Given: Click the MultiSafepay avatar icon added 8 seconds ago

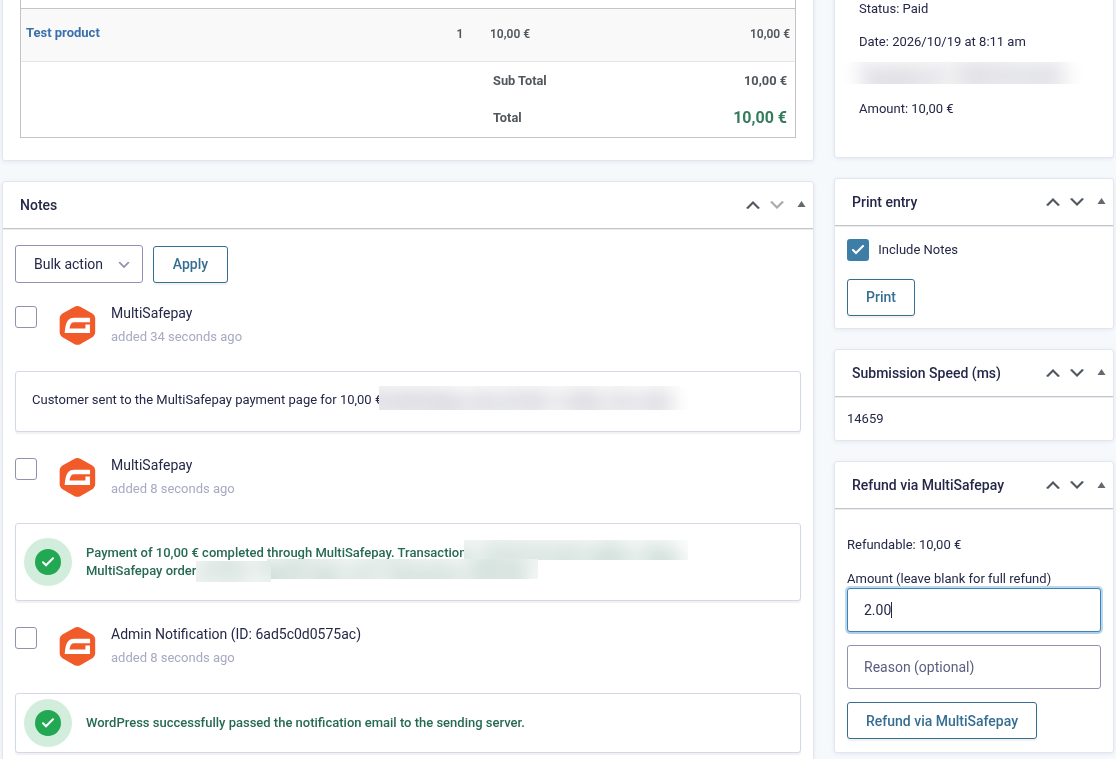Looking at the screenshot, I should (x=77, y=477).
